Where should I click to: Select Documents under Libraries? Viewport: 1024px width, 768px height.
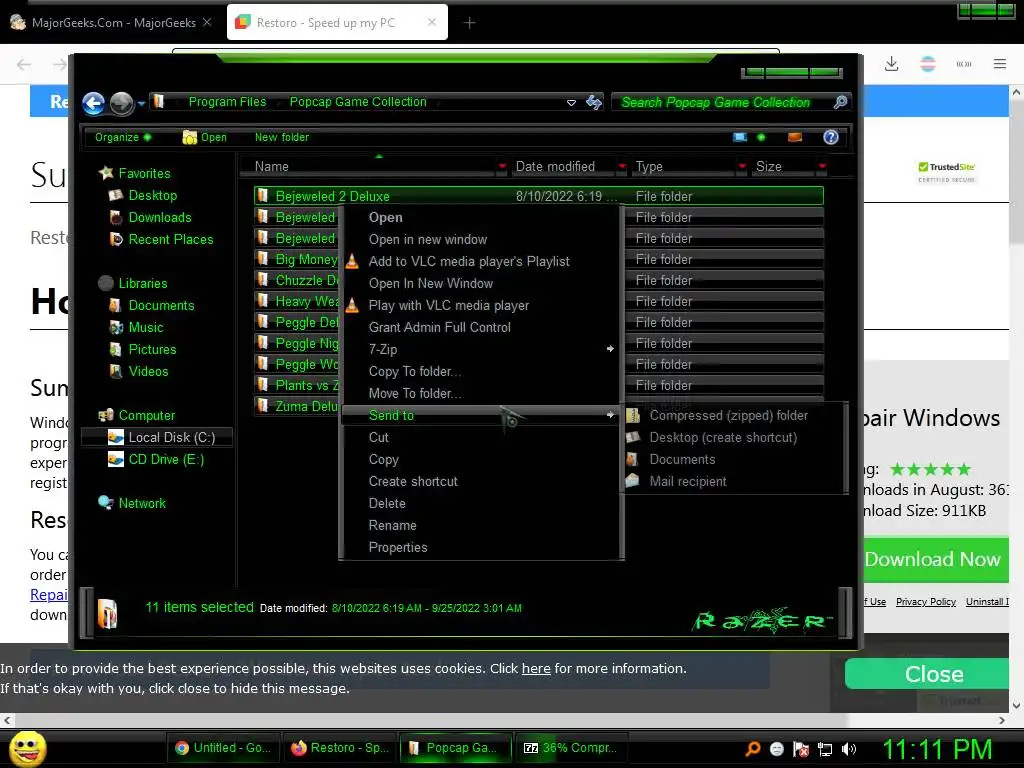[161, 305]
